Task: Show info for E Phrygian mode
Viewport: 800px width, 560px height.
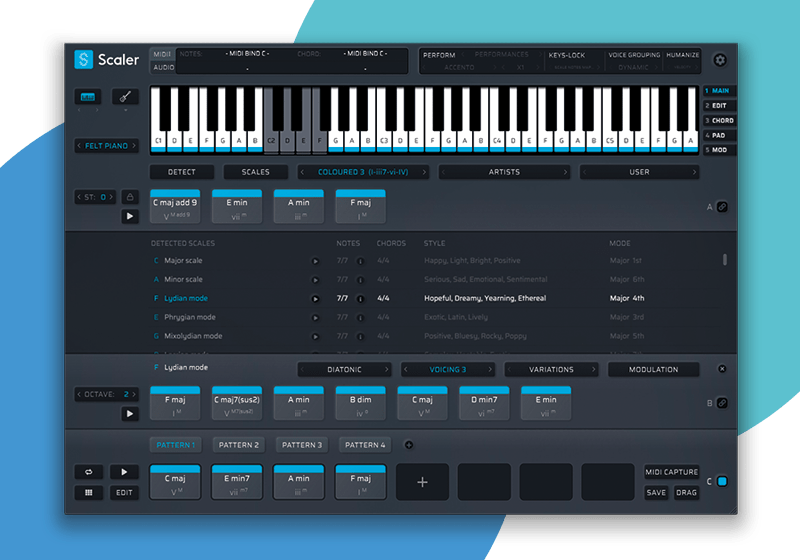Action: (360, 318)
